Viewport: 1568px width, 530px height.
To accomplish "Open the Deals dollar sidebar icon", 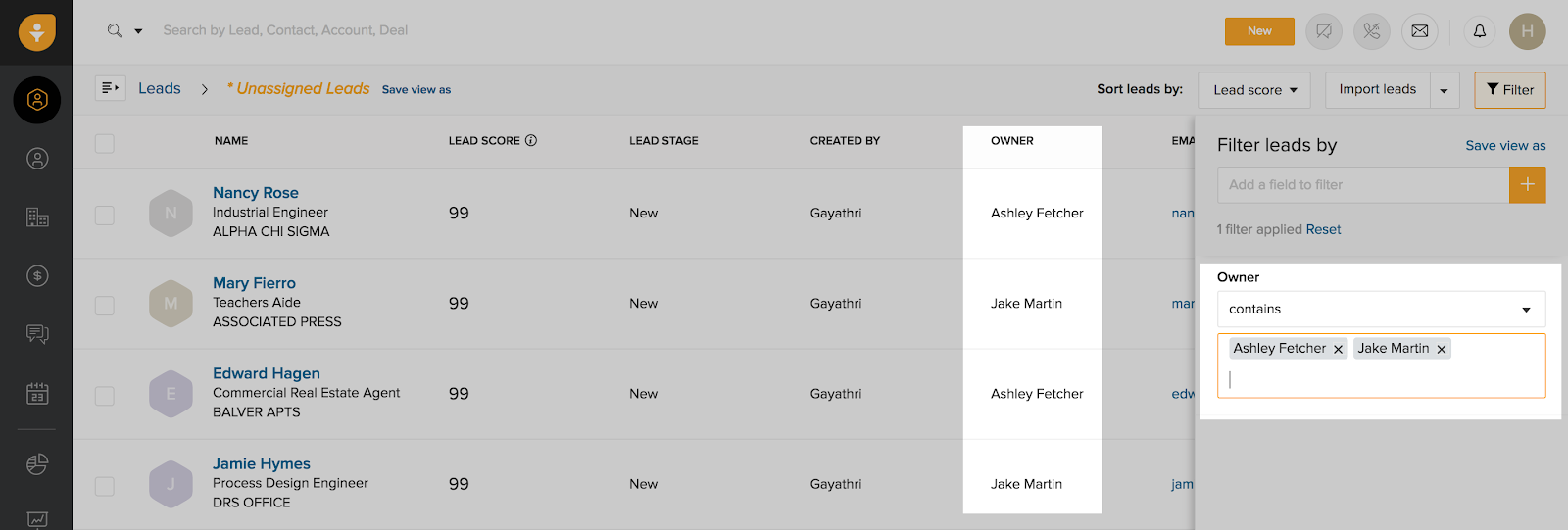I will tap(37, 276).
